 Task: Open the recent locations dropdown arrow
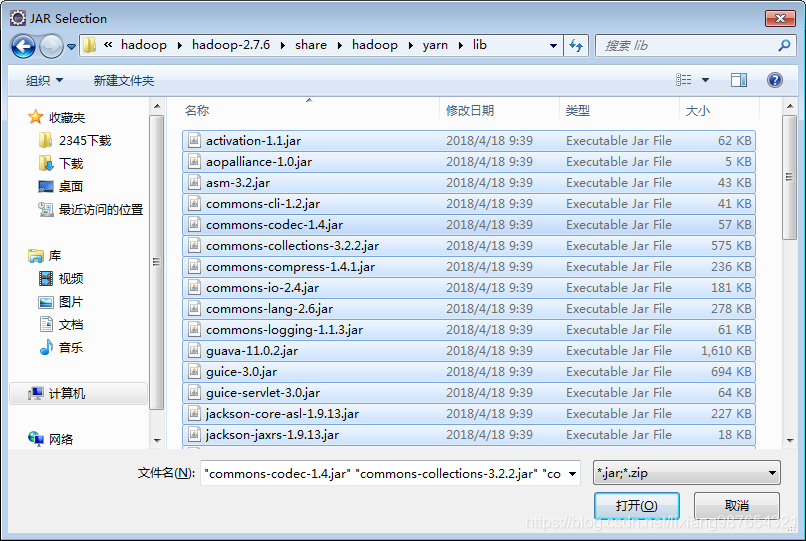click(71, 47)
